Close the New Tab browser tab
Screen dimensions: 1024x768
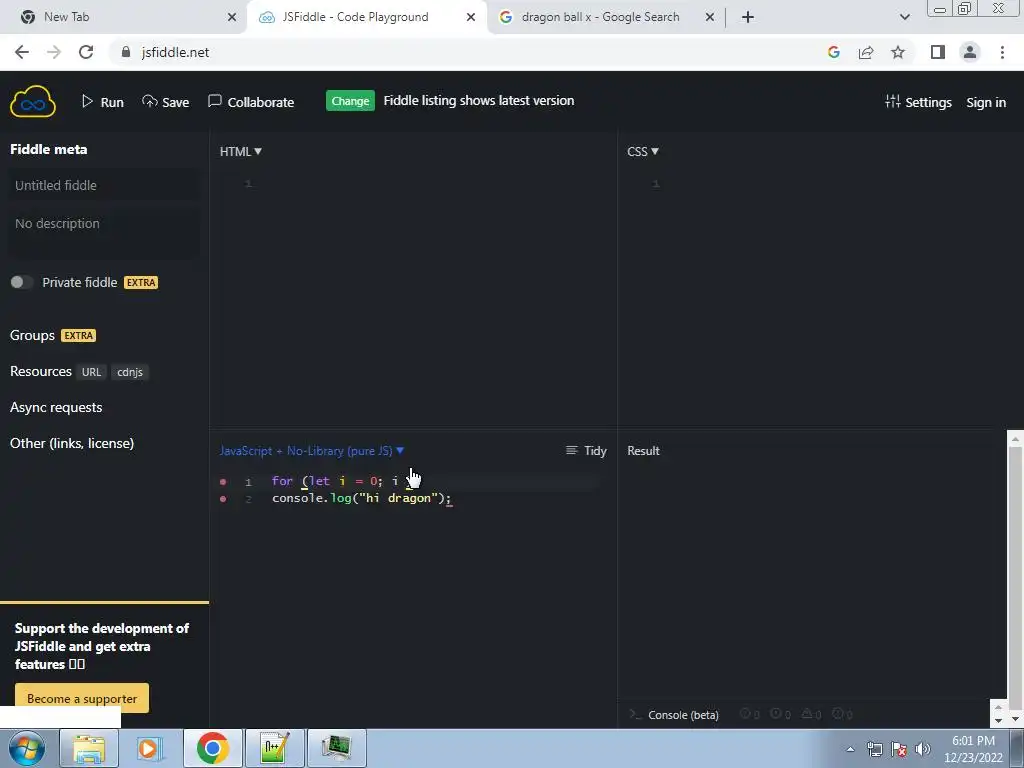tap(231, 17)
